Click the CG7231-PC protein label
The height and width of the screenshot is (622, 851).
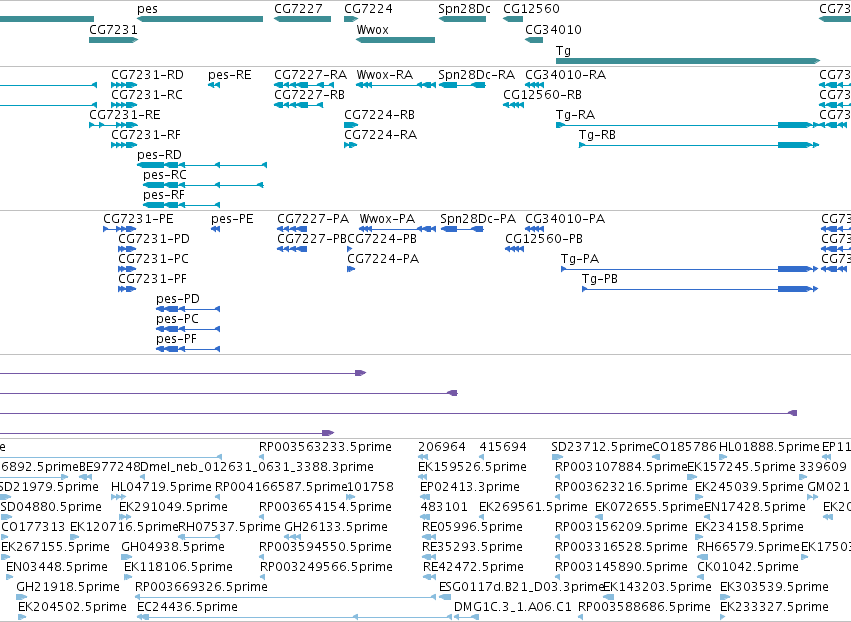154,258
